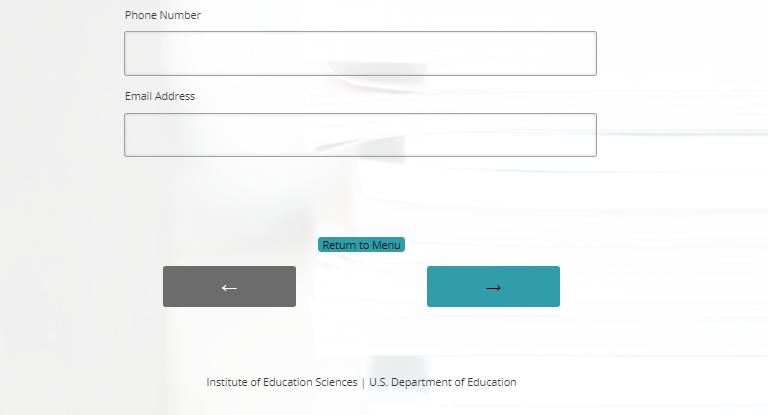The image size is (768, 415).
Task: Open the menu via Return to Menu
Action: click(x=361, y=245)
